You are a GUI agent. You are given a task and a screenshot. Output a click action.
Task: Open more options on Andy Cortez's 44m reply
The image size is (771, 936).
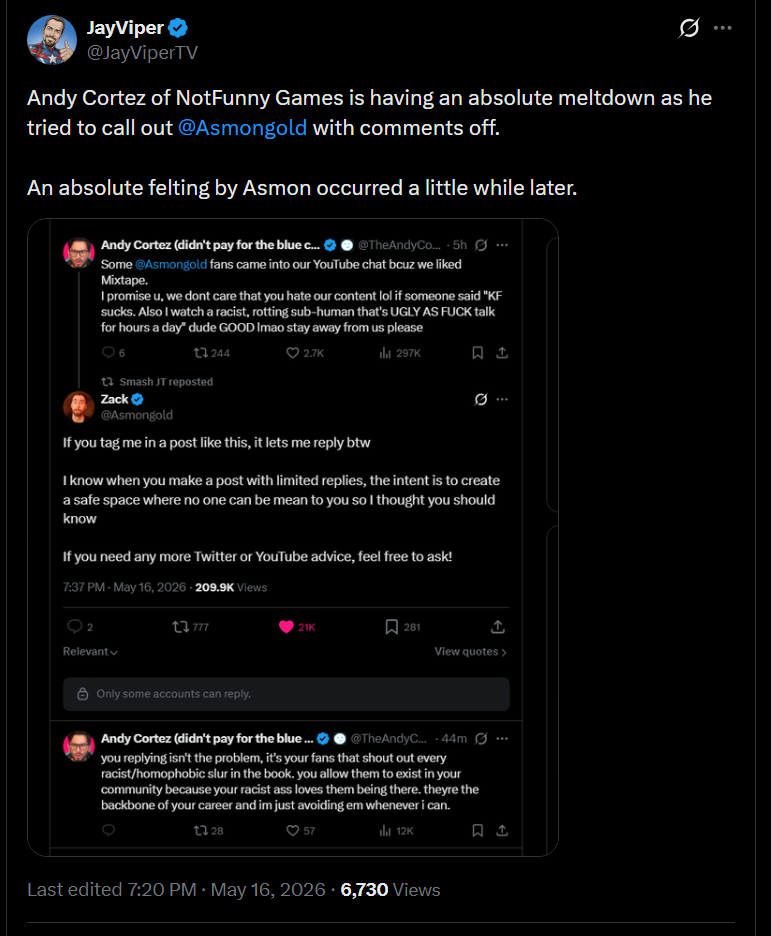coord(502,738)
